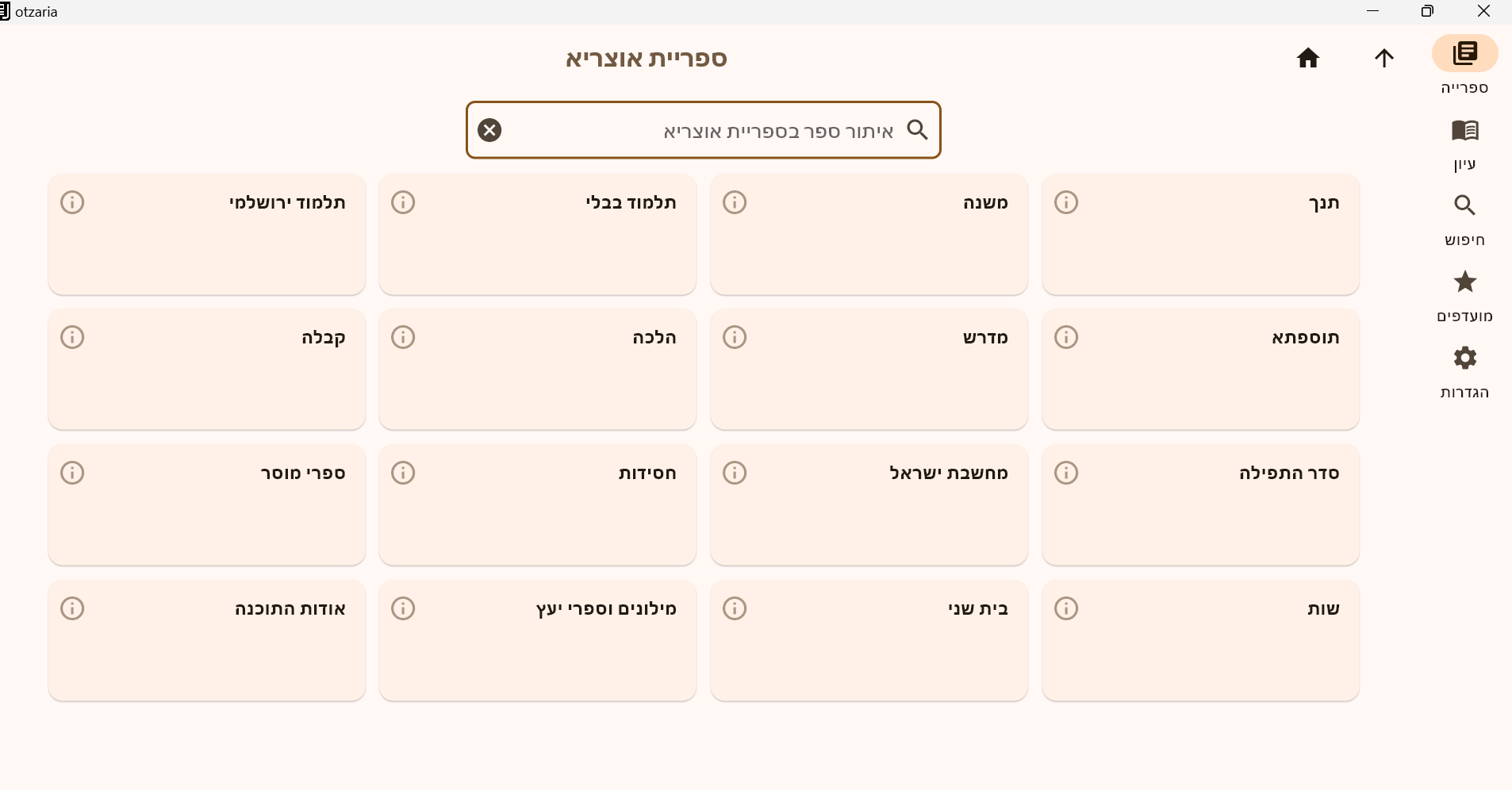Open the מועדפים favorites star icon
The image size is (1512, 790).
click(x=1464, y=282)
